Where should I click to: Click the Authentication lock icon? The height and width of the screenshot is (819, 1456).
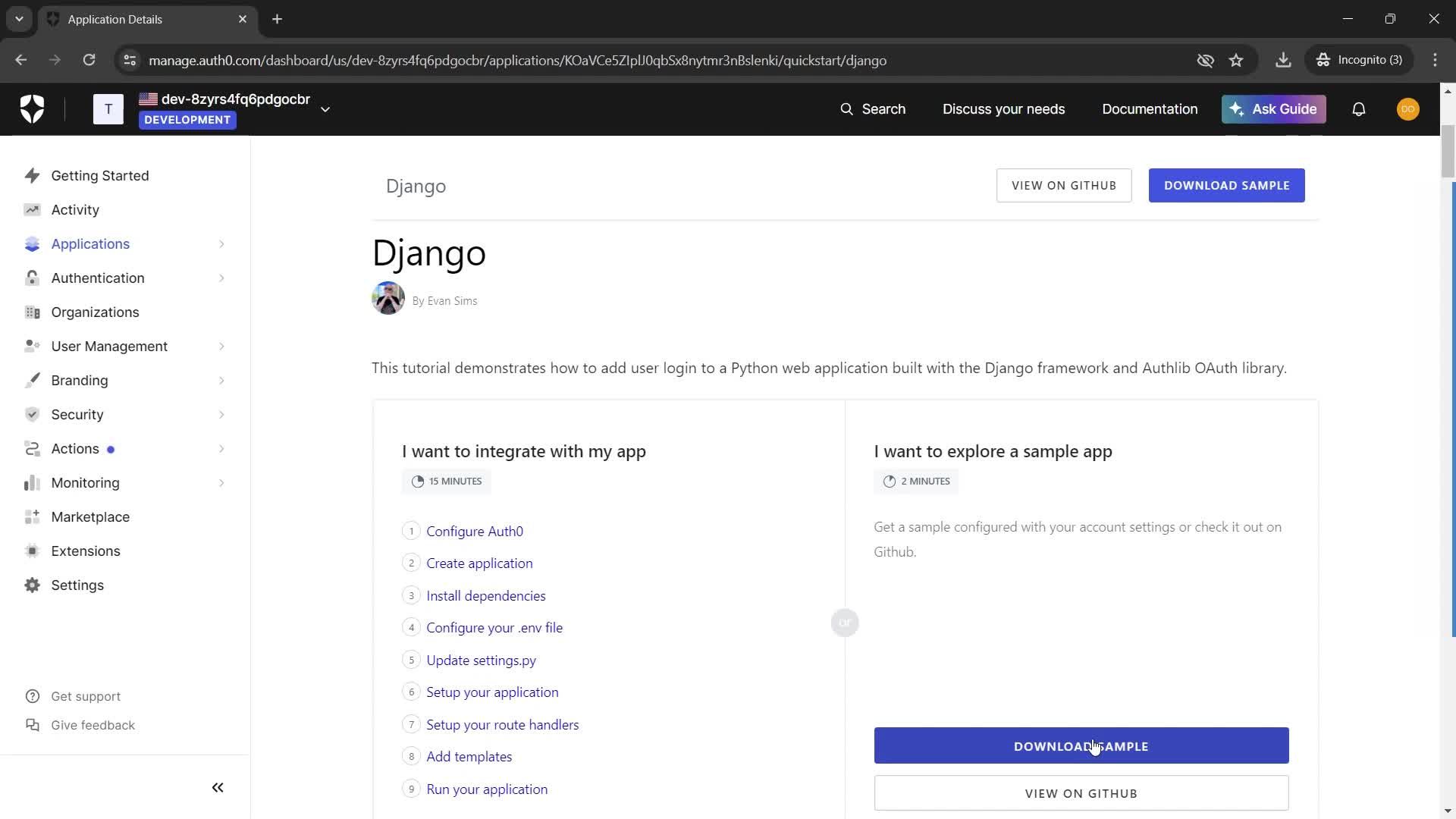coord(32,278)
